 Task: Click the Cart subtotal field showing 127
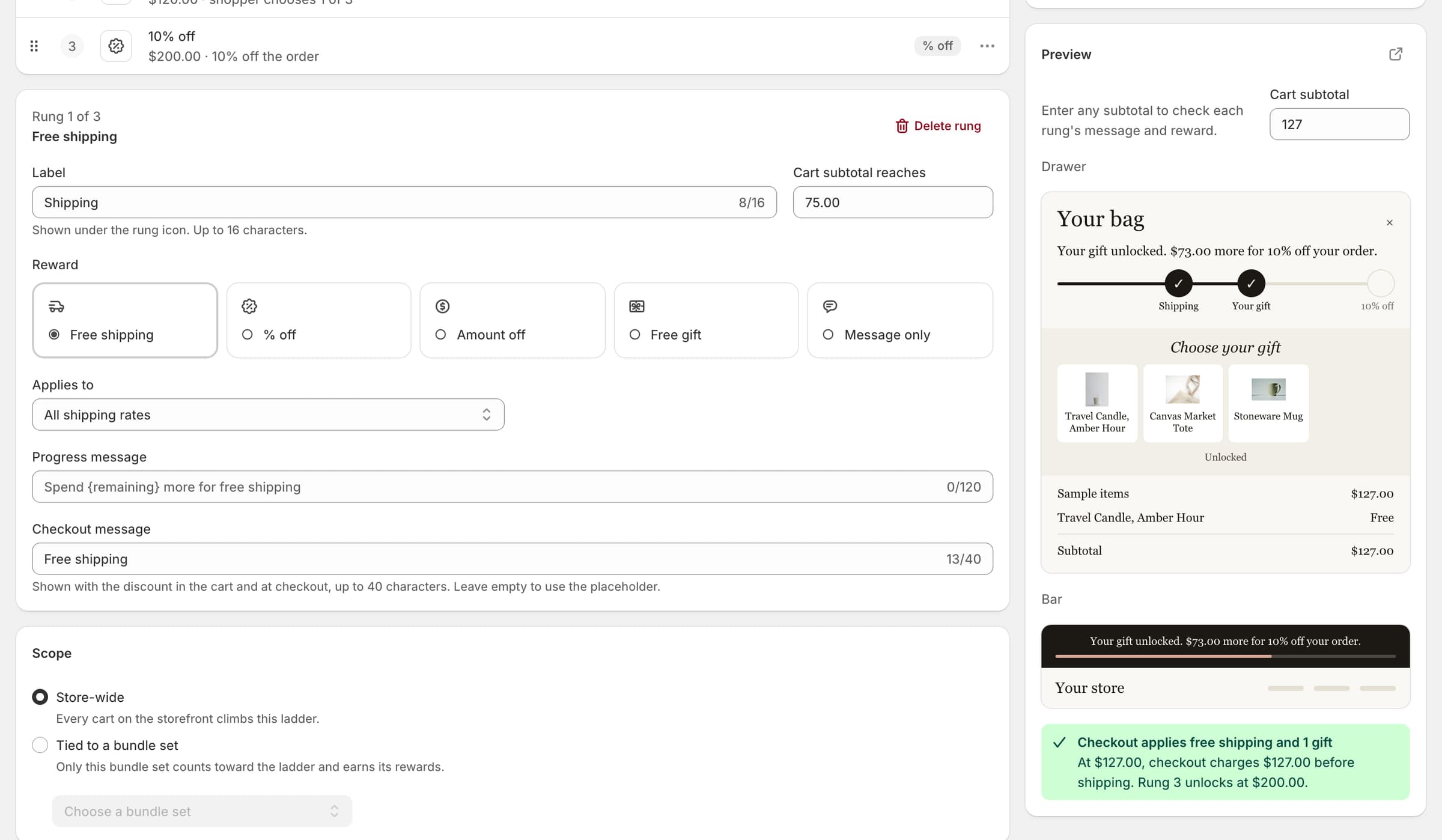(x=1339, y=124)
